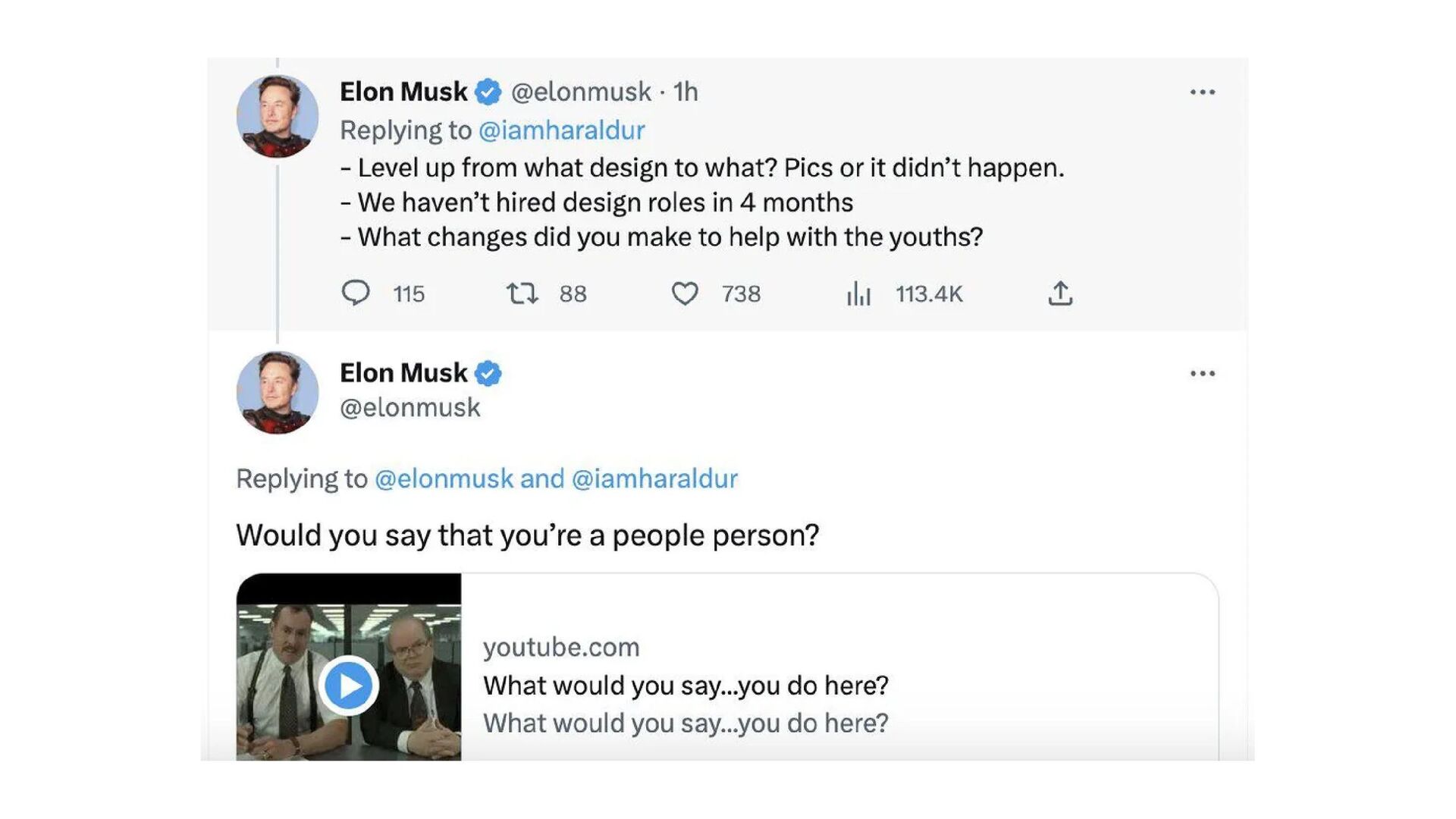Click the Elon Musk display name on first tweet

[403, 93]
